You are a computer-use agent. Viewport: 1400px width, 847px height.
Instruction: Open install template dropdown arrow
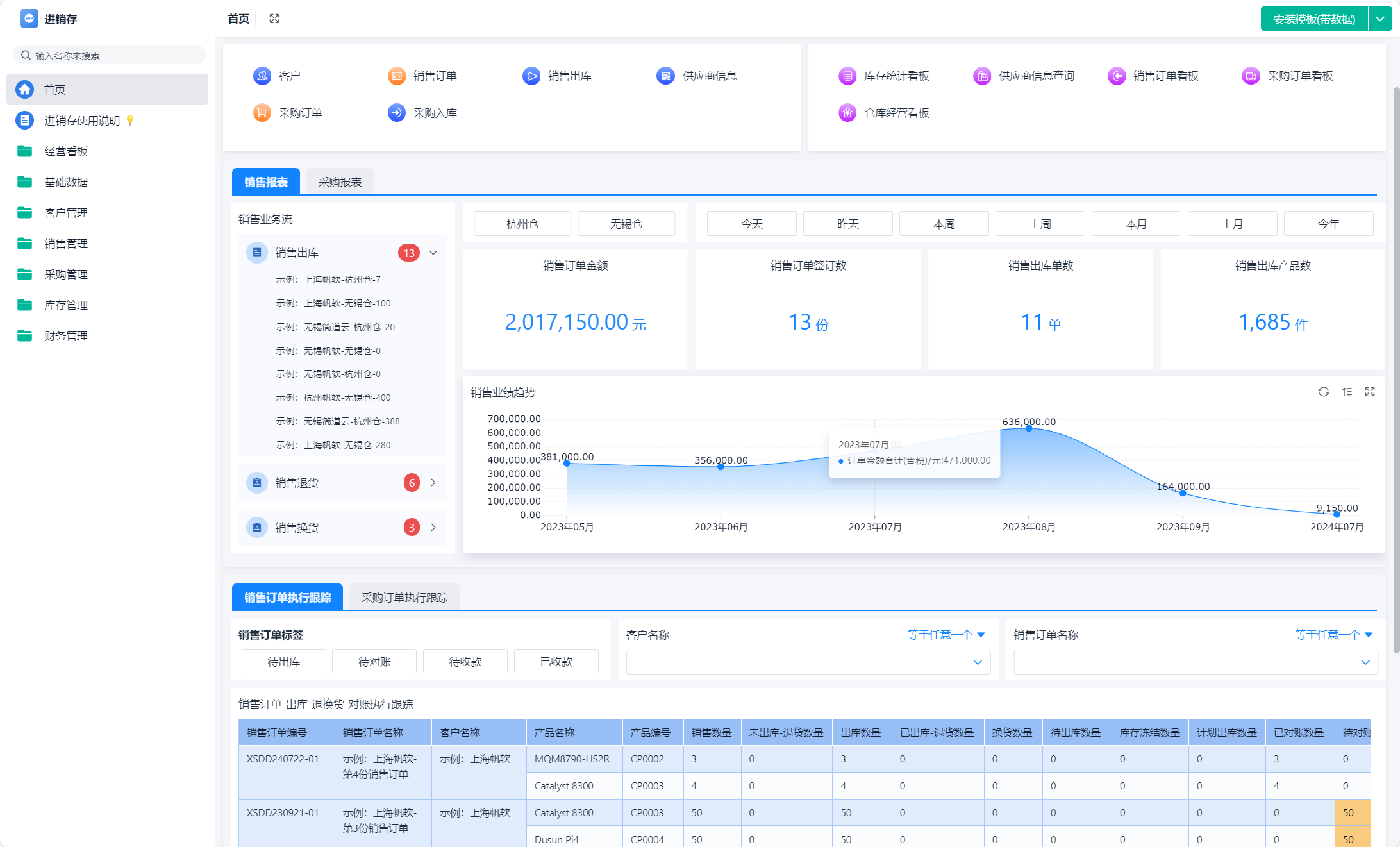point(1380,19)
